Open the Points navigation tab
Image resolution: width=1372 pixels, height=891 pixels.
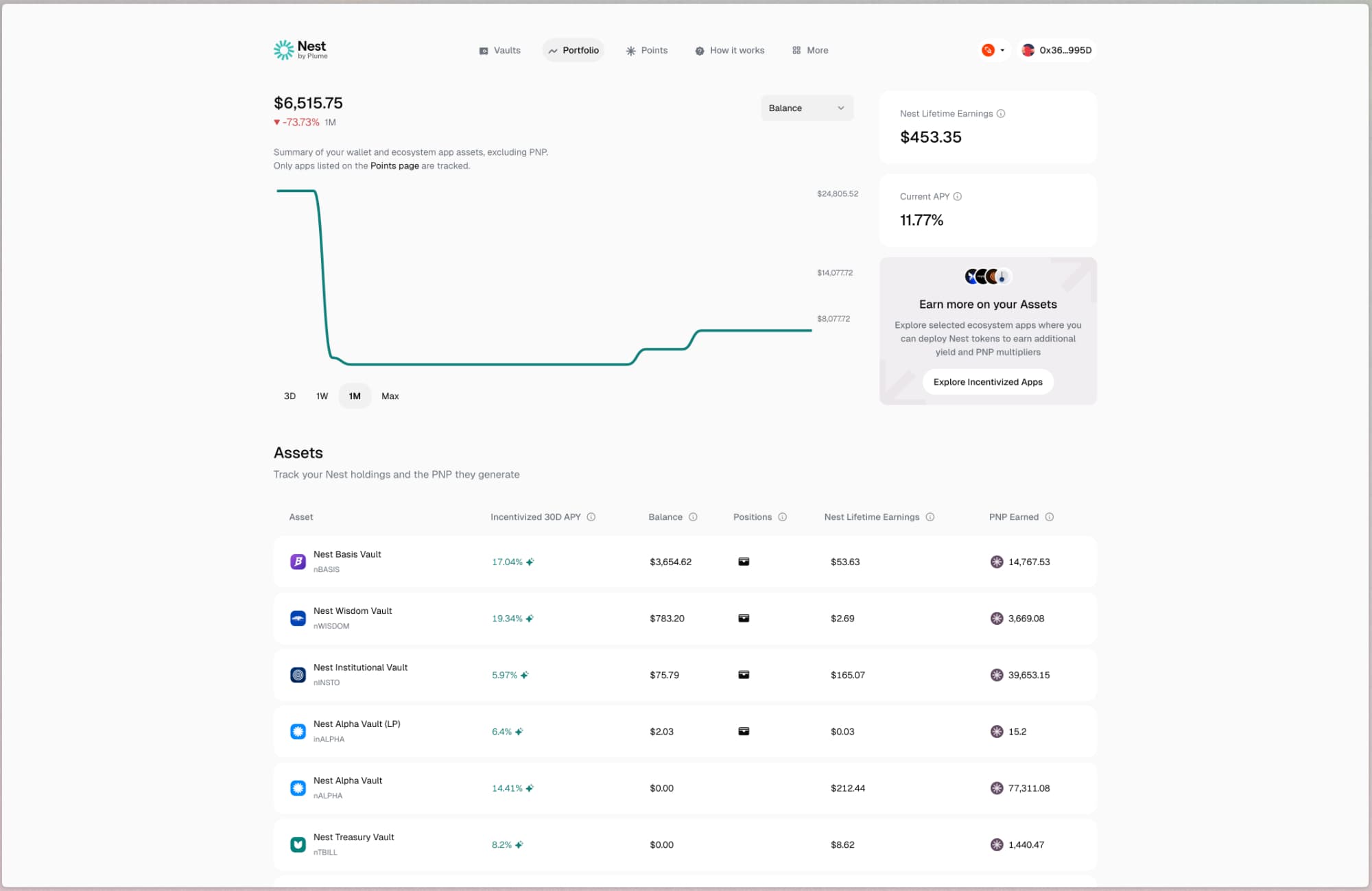tap(647, 50)
